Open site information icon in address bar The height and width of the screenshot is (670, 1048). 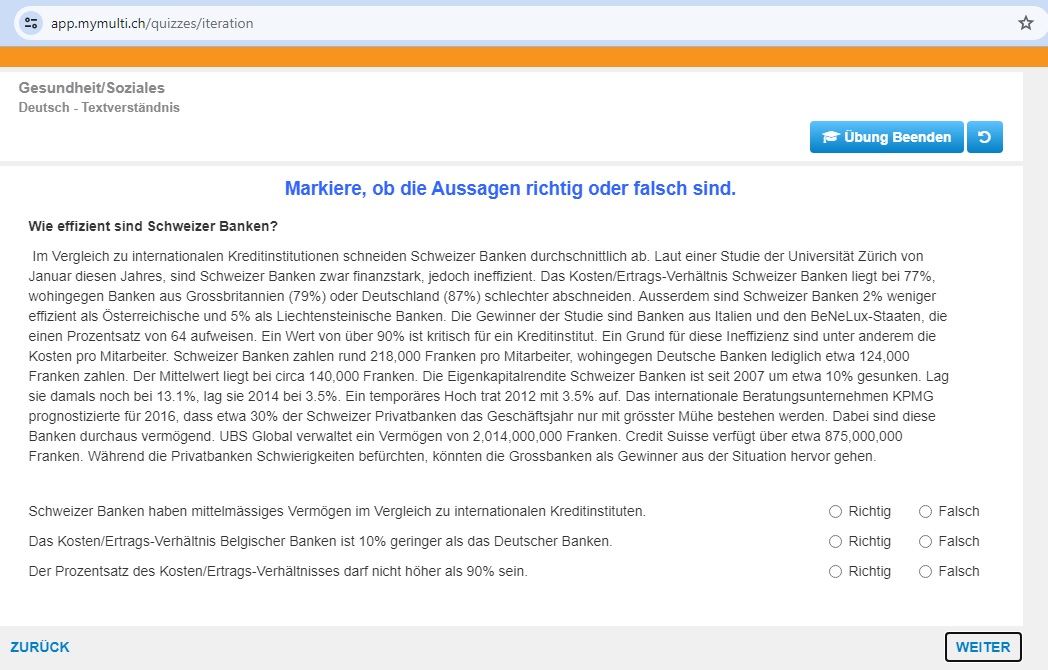31,23
